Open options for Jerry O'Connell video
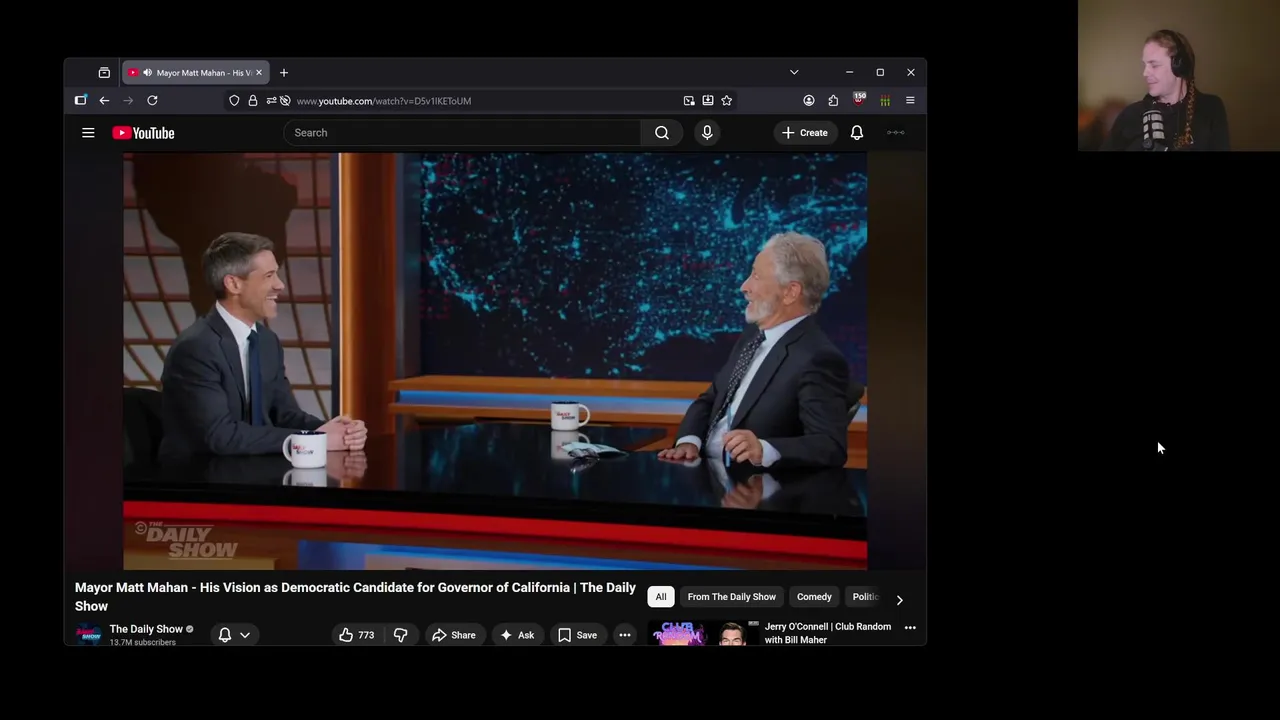 tap(910, 628)
